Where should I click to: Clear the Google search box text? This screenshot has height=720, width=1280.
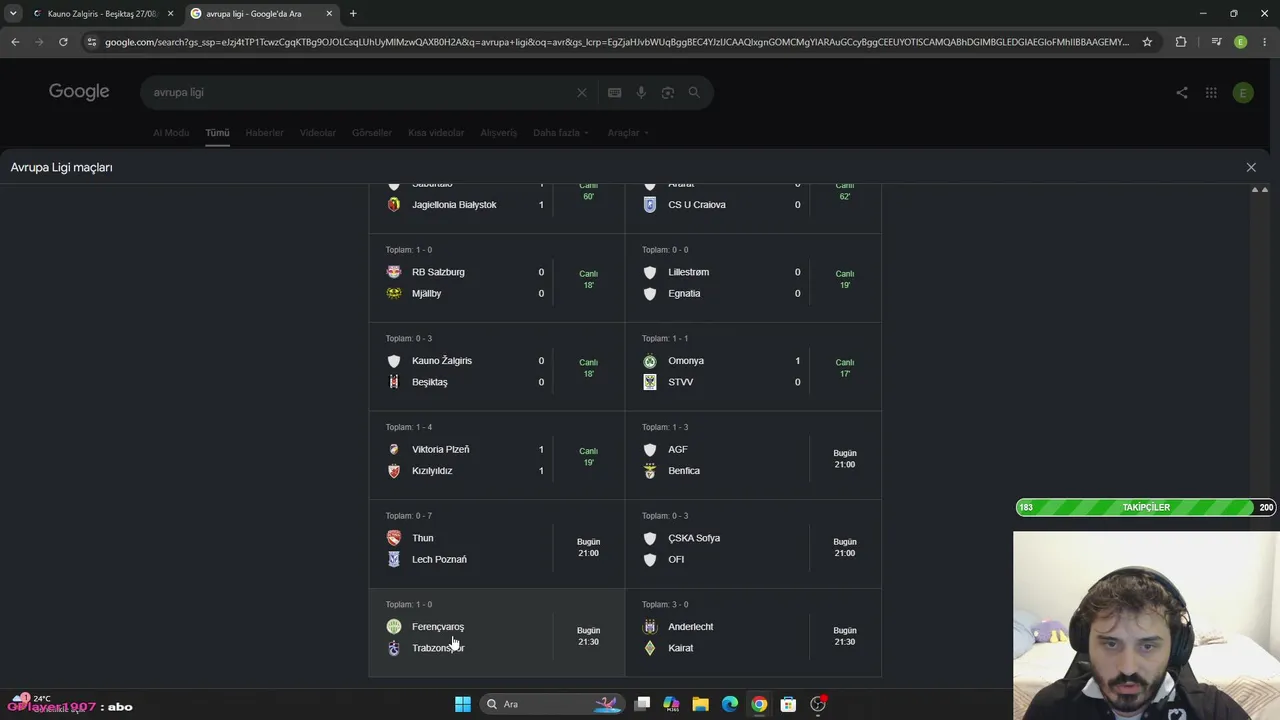582,92
